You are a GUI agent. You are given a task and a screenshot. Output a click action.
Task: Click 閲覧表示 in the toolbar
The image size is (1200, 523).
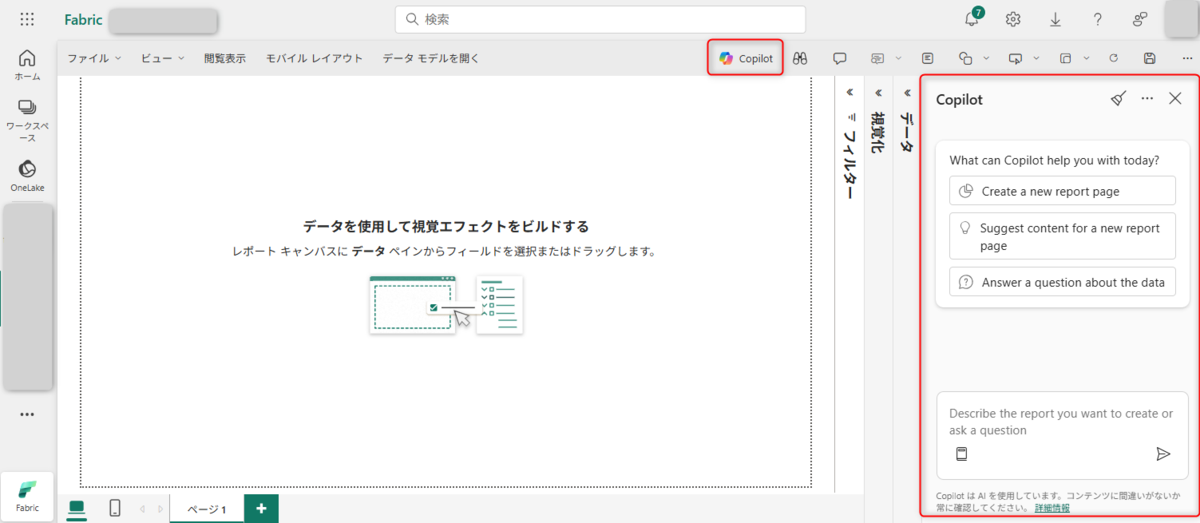pos(225,58)
